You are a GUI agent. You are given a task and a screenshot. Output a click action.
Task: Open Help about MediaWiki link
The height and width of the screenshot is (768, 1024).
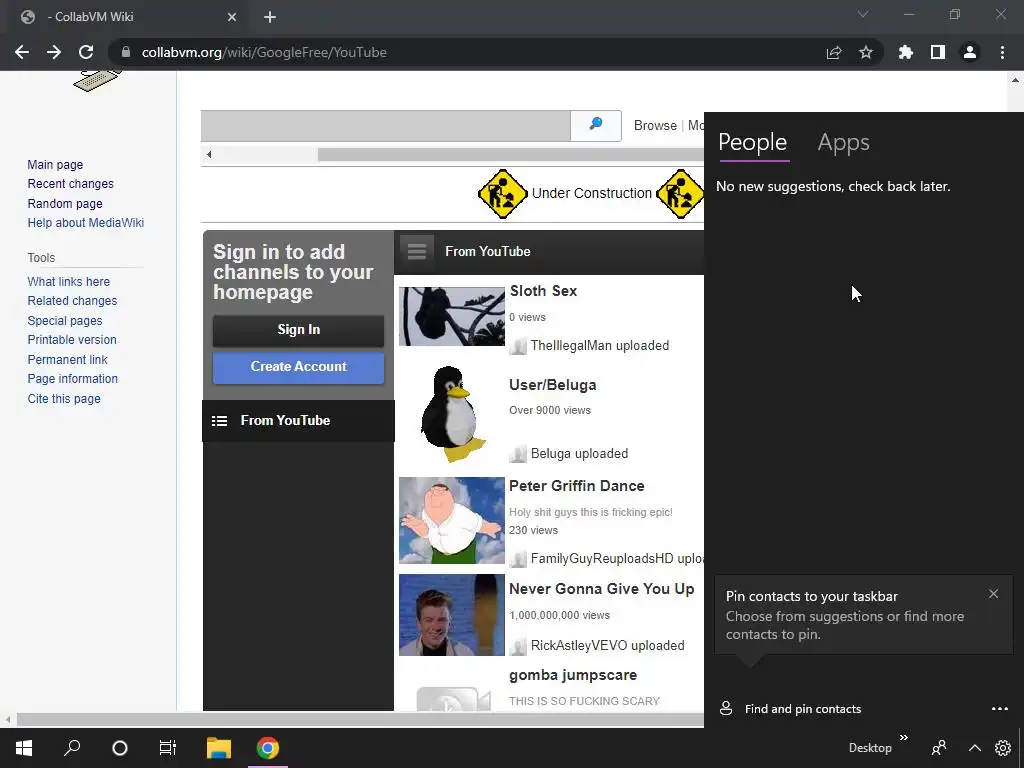coord(86,223)
